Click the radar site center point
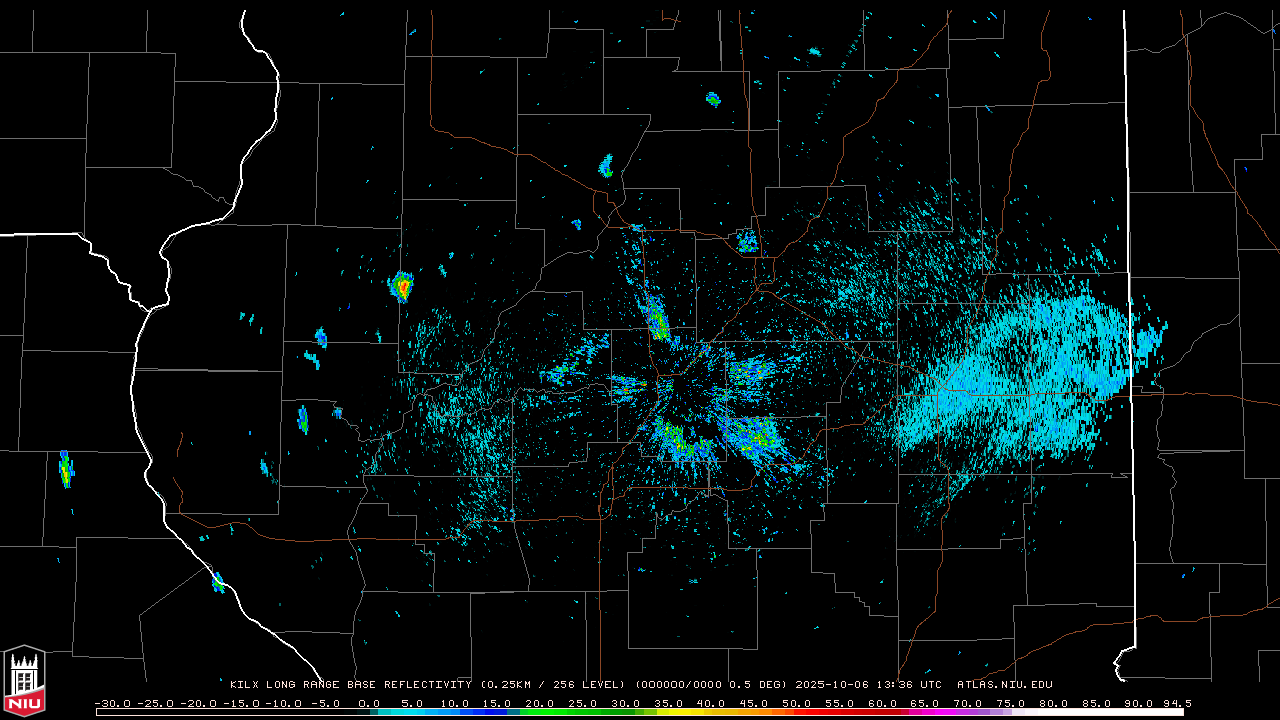Image resolution: width=1280 pixels, height=720 pixels. (683, 392)
